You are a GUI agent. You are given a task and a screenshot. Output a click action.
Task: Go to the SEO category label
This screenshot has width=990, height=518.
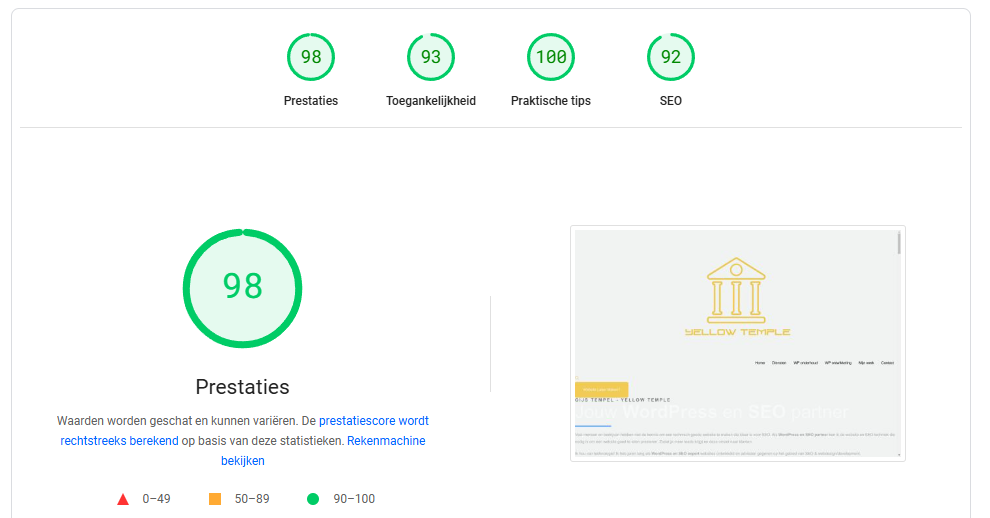[x=671, y=101]
